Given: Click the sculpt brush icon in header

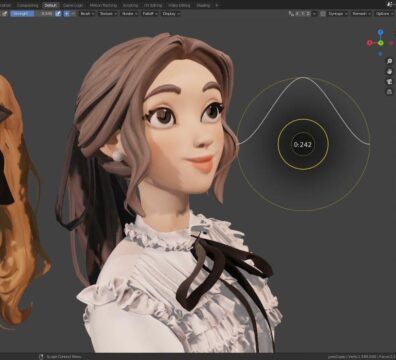Looking at the screenshot, I should (x=4, y=14).
